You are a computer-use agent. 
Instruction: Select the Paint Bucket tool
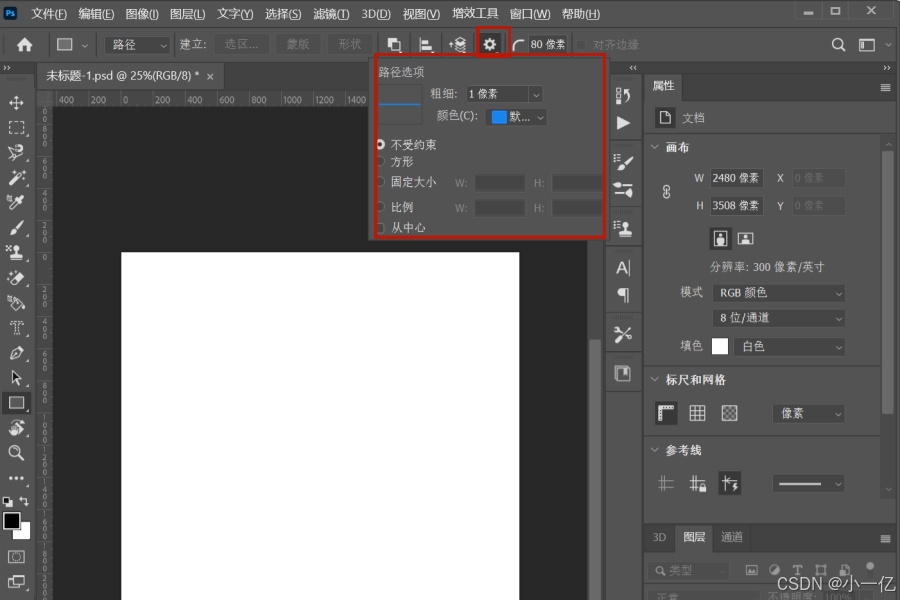click(16, 303)
